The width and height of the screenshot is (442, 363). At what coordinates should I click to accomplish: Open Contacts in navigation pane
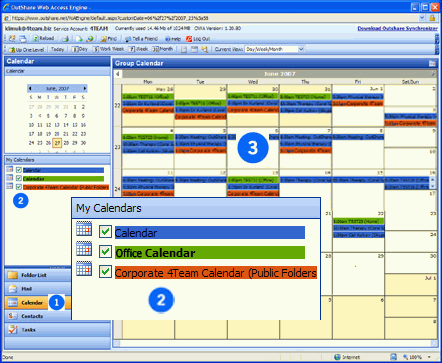point(38,316)
